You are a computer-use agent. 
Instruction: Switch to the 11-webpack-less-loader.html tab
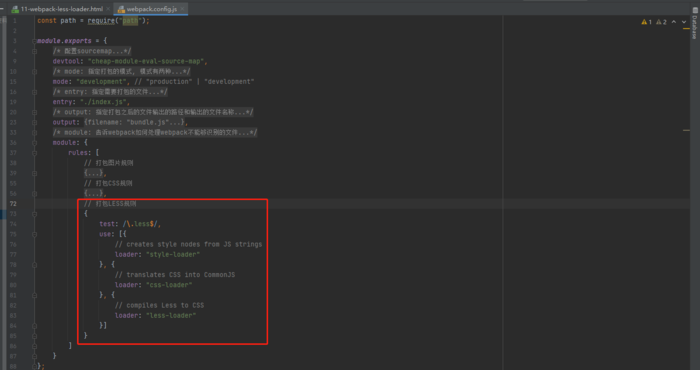61,9
